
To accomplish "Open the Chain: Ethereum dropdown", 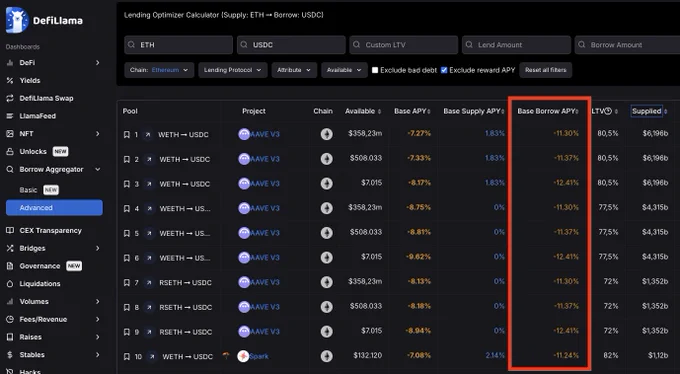I will [159, 70].
